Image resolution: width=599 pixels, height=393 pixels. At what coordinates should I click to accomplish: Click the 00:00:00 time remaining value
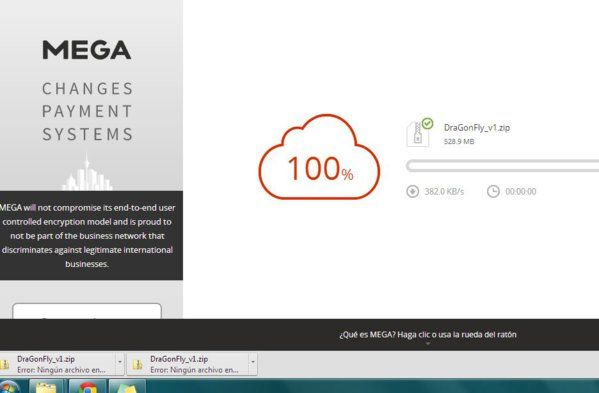pos(521,191)
